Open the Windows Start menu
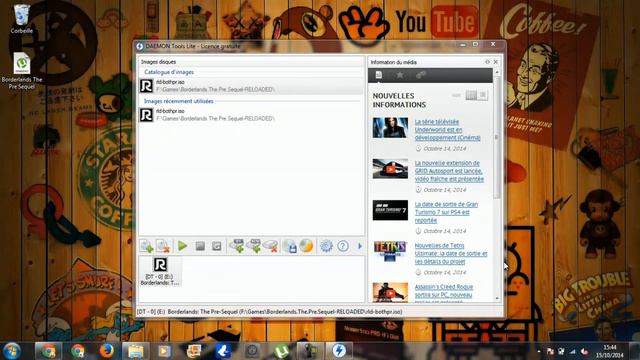This screenshot has height=360, width=640. pyautogui.click(x=12, y=351)
